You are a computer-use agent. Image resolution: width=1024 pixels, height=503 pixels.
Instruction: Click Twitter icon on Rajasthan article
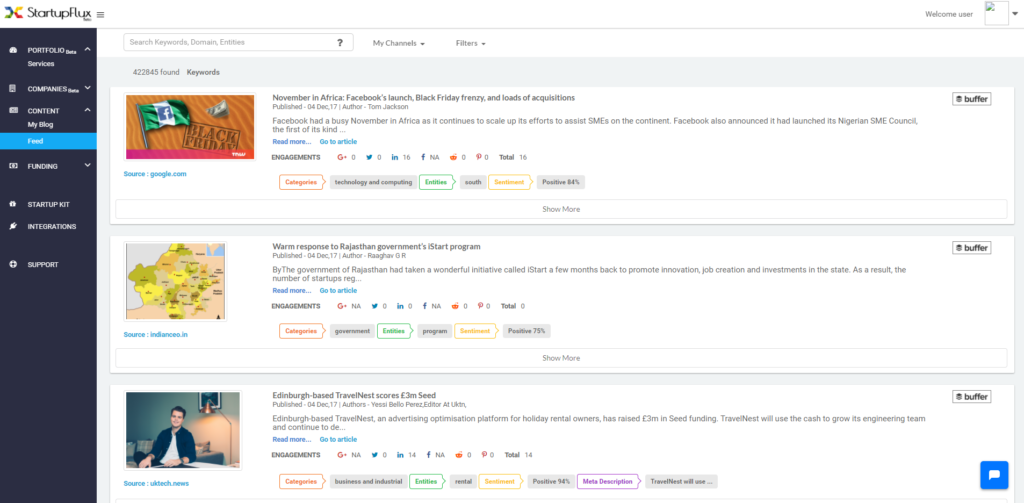click(x=375, y=306)
